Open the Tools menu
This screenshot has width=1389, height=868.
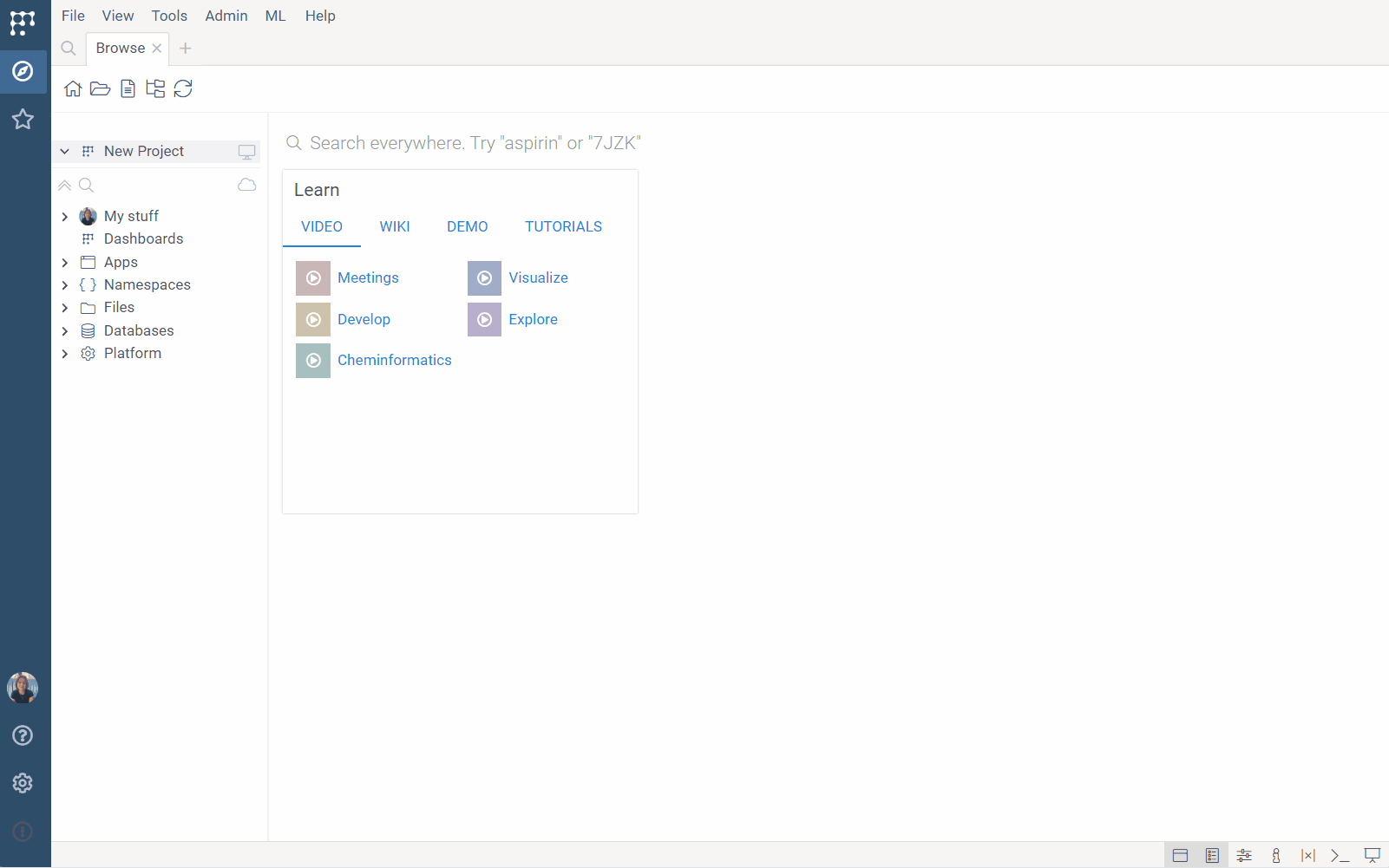(169, 16)
